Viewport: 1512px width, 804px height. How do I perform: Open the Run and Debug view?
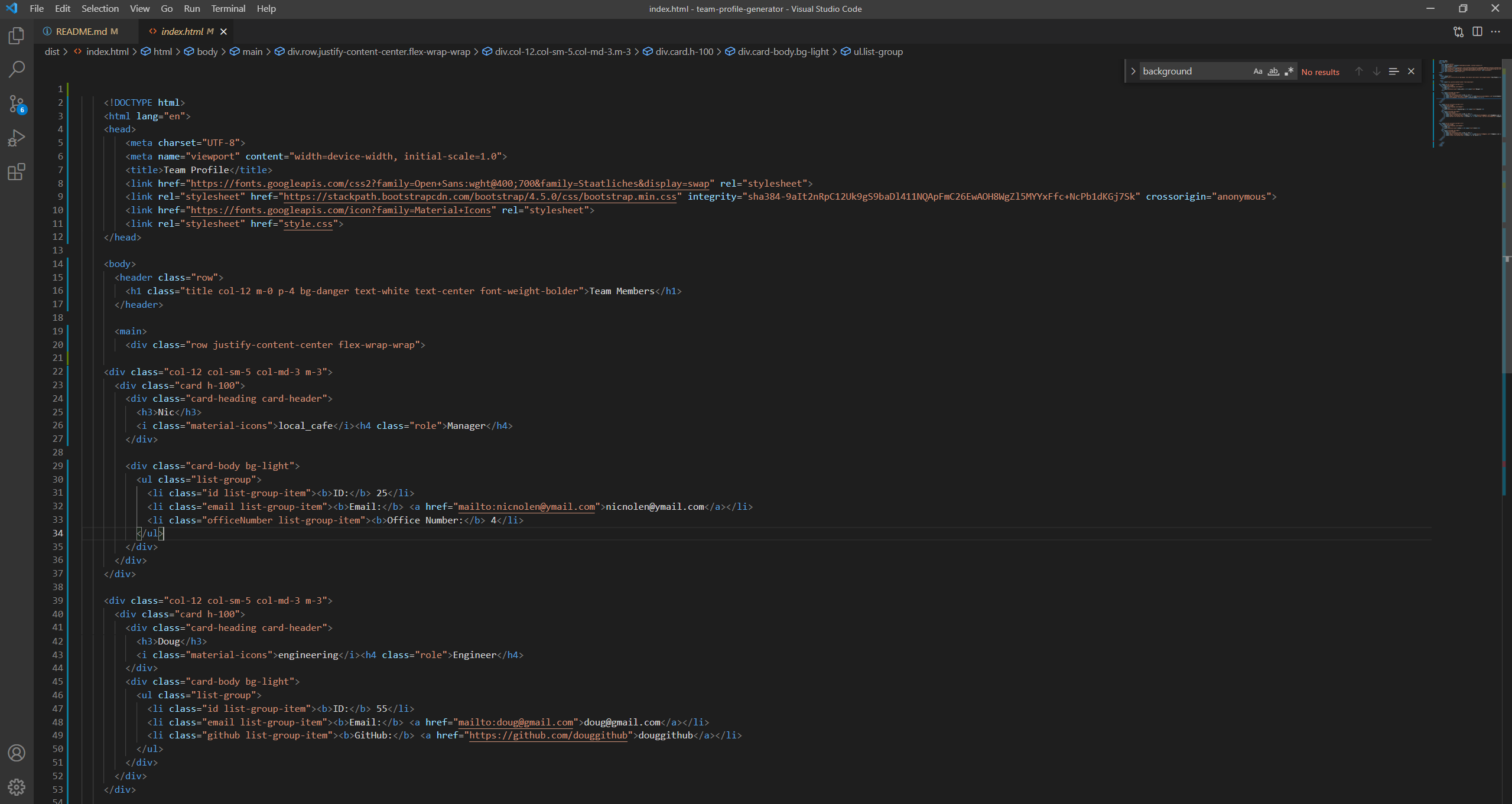click(16, 138)
